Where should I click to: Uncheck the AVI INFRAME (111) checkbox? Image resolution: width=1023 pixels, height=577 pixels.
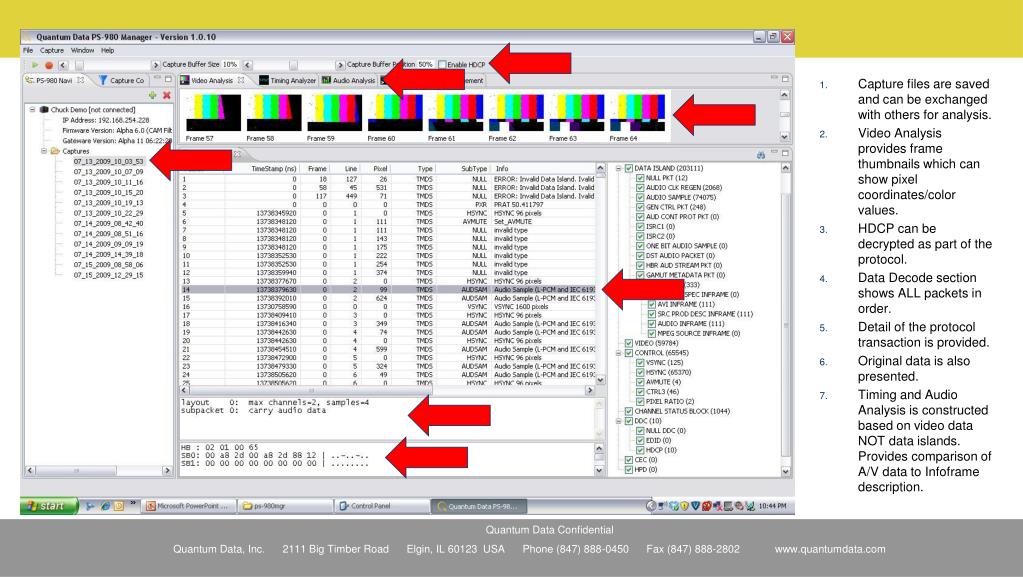(x=651, y=304)
